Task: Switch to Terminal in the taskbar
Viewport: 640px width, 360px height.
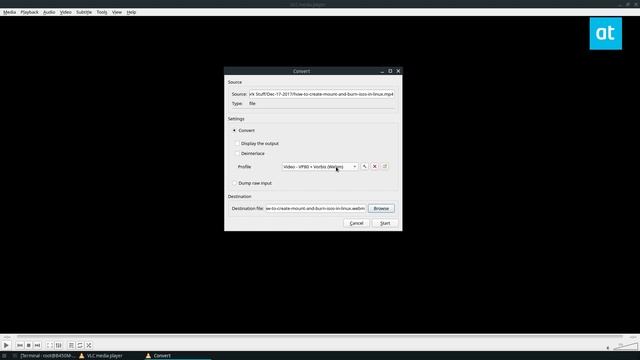Action: [x=44, y=356]
